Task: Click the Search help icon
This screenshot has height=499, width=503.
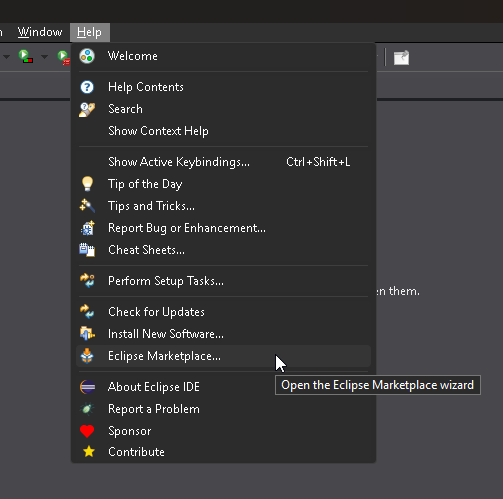Action: [x=87, y=109]
